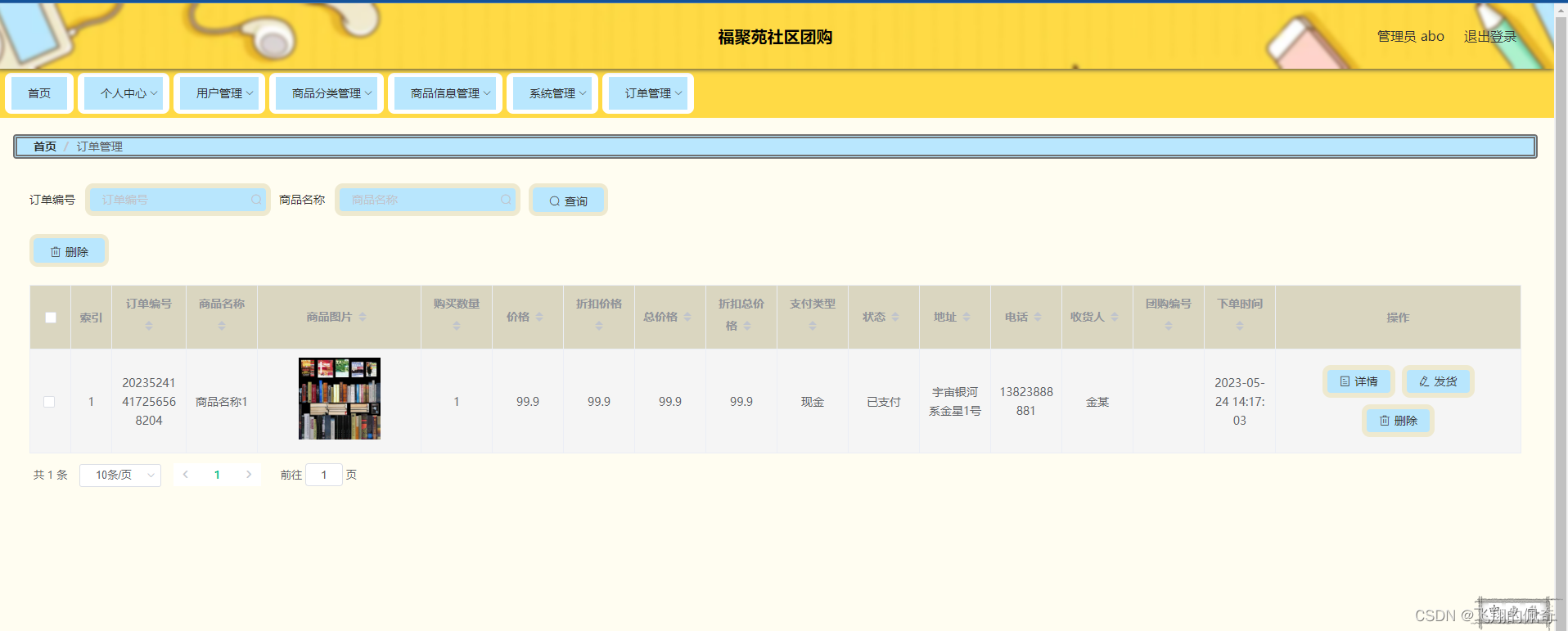Sort by address (地址) column arrows
This screenshot has height=631, width=1568.
(x=966, y=317)
